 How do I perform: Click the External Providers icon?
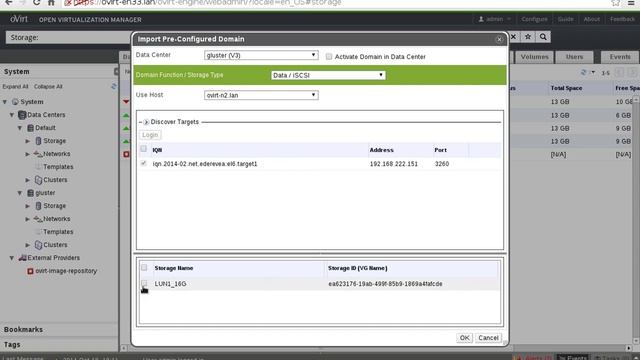tap(22, 258)
